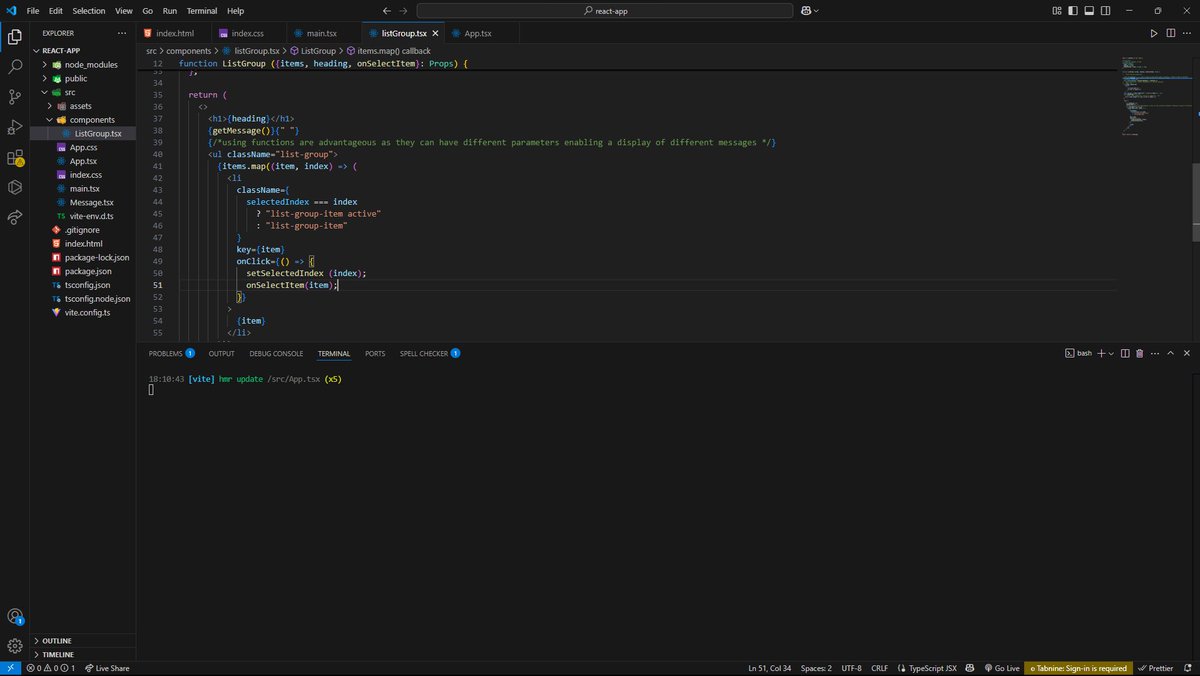
Task: Split the editor to the right
Action: (1169, 33)
